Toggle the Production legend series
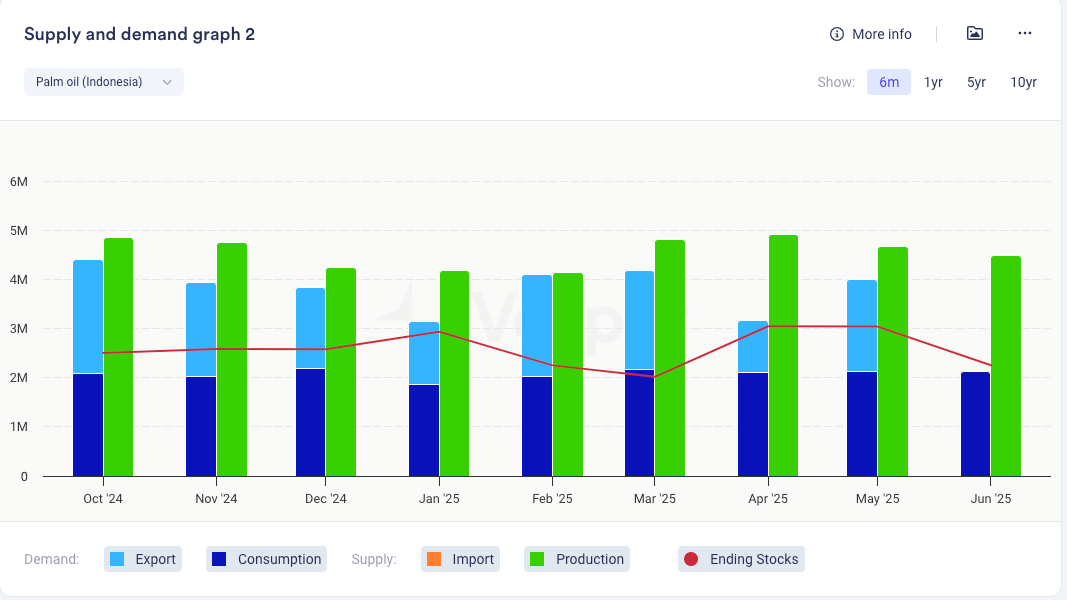Screen dimensions: 1067x600 click(578, 559)
